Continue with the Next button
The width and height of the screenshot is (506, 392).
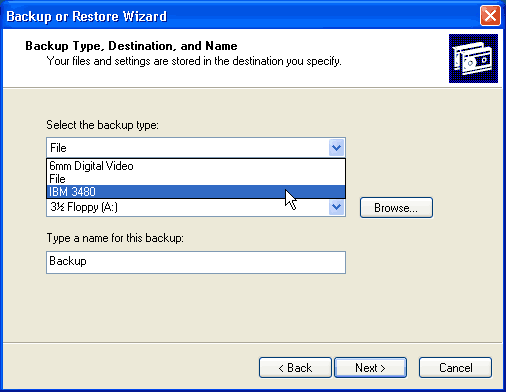coord(370,368)
